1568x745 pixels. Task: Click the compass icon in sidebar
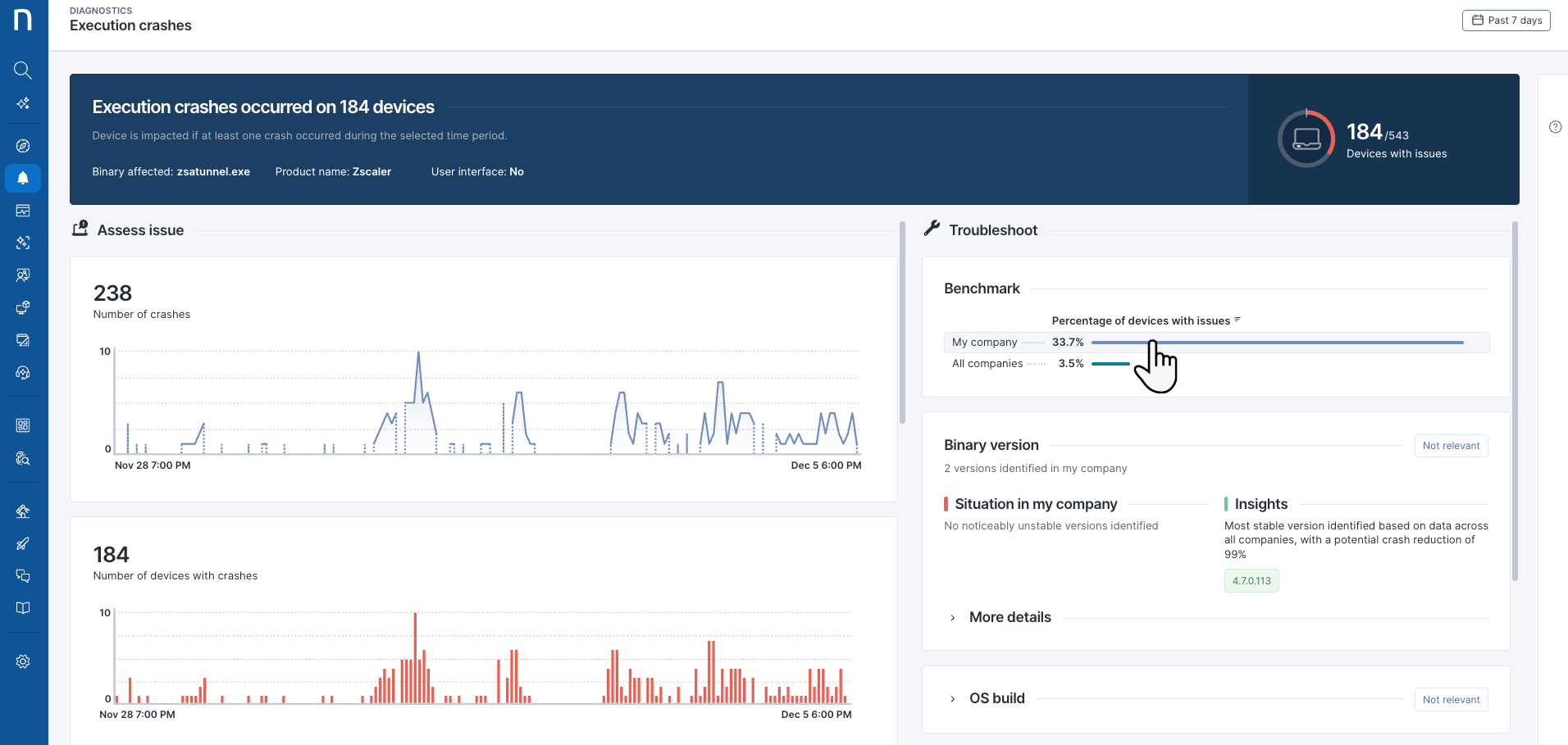pos(23,146)
